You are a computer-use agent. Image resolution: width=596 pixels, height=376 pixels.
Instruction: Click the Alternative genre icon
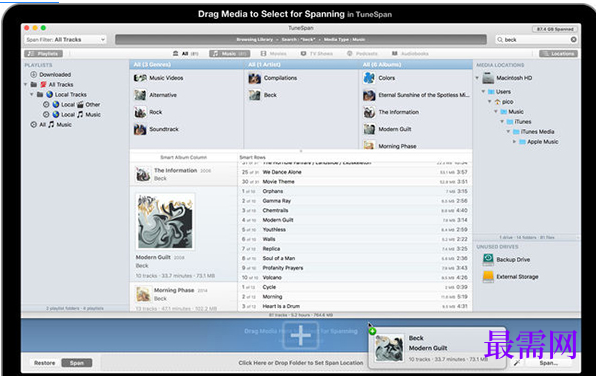(x=140, y=95)
